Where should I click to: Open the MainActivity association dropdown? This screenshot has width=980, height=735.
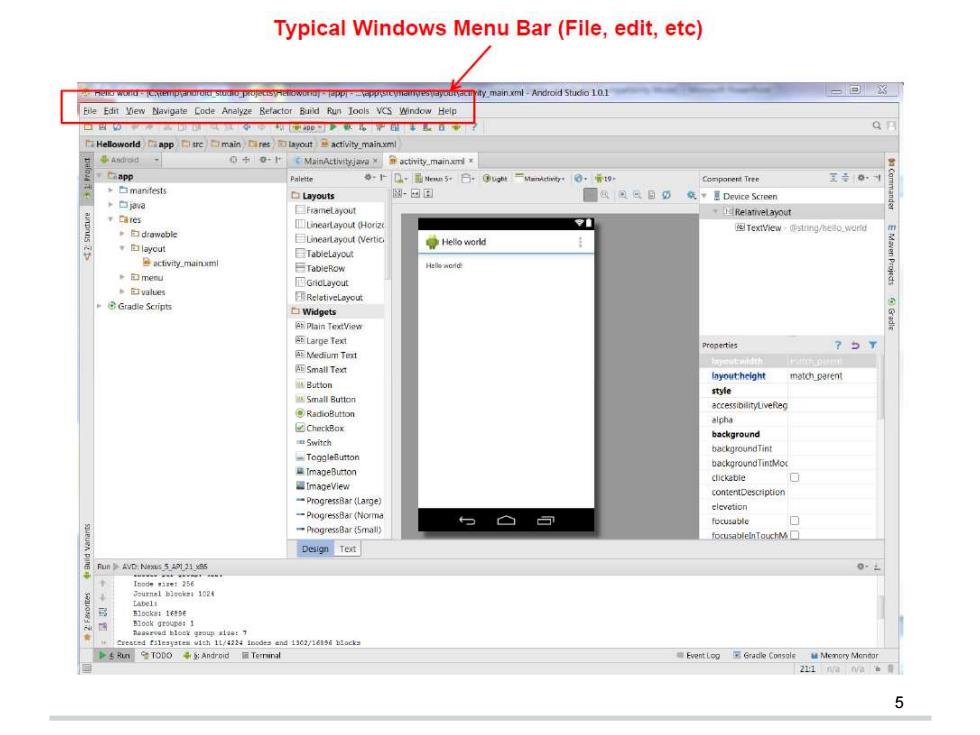point(540,178)
